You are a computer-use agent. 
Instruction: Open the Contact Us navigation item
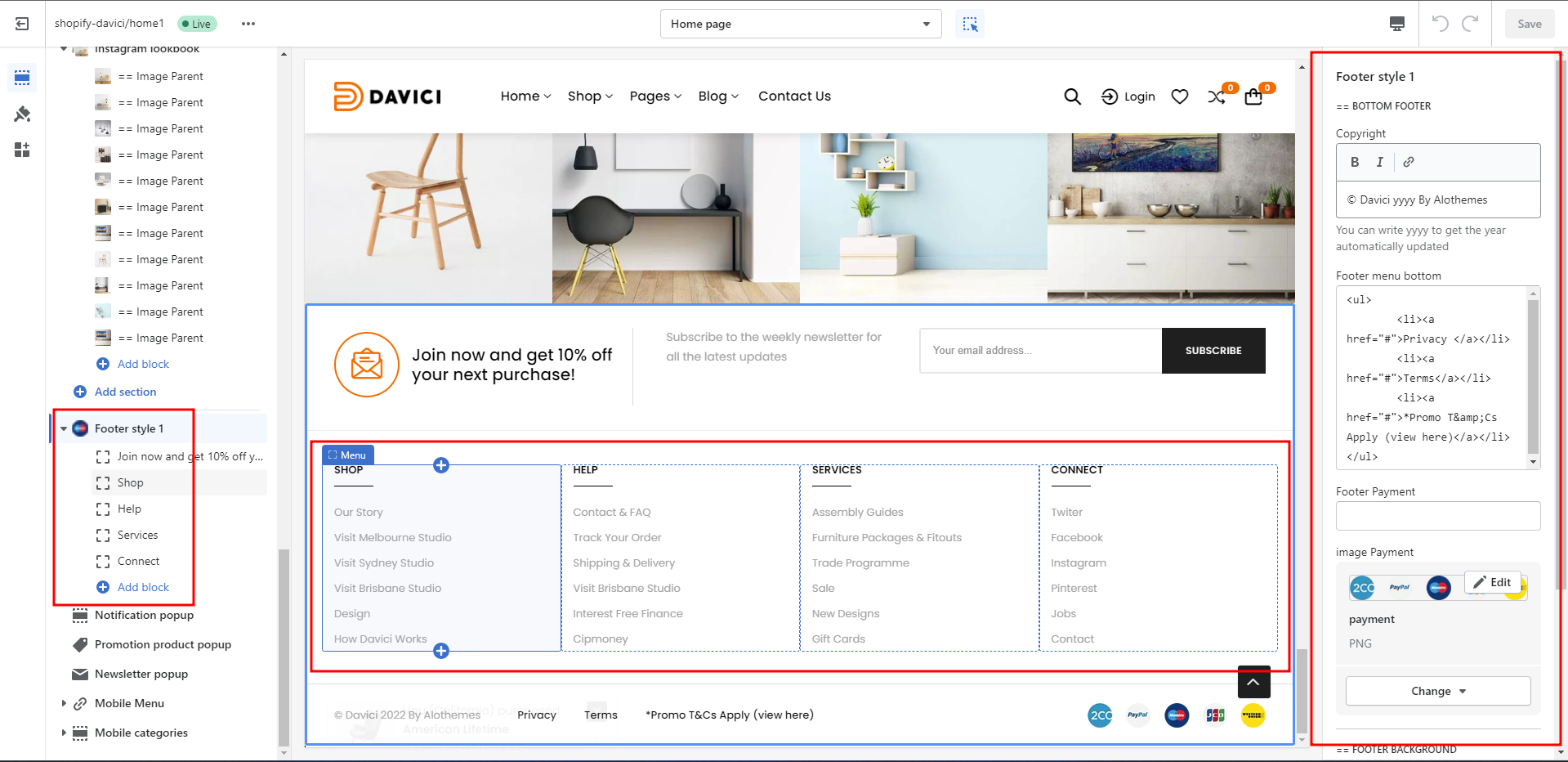click(x=794, y=96)
